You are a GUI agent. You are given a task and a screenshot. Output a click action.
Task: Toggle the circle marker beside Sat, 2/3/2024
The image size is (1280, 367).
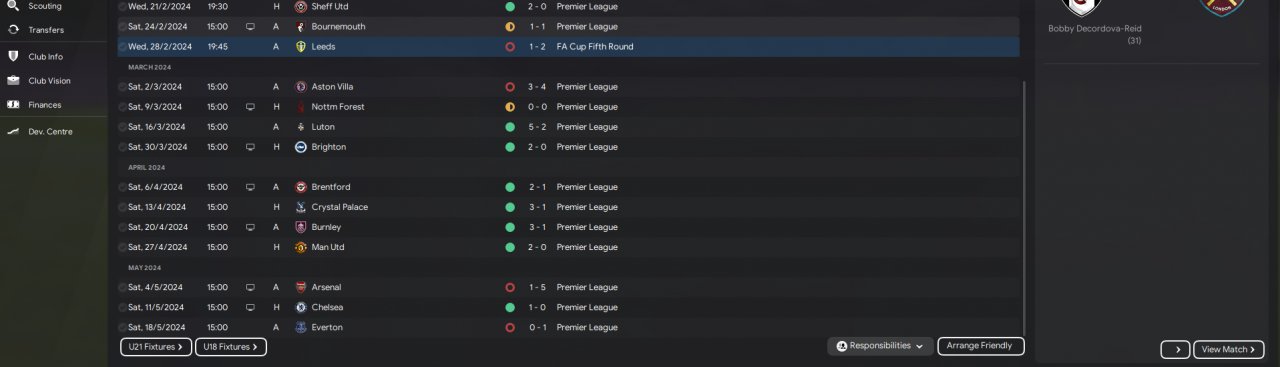[123, 87]
